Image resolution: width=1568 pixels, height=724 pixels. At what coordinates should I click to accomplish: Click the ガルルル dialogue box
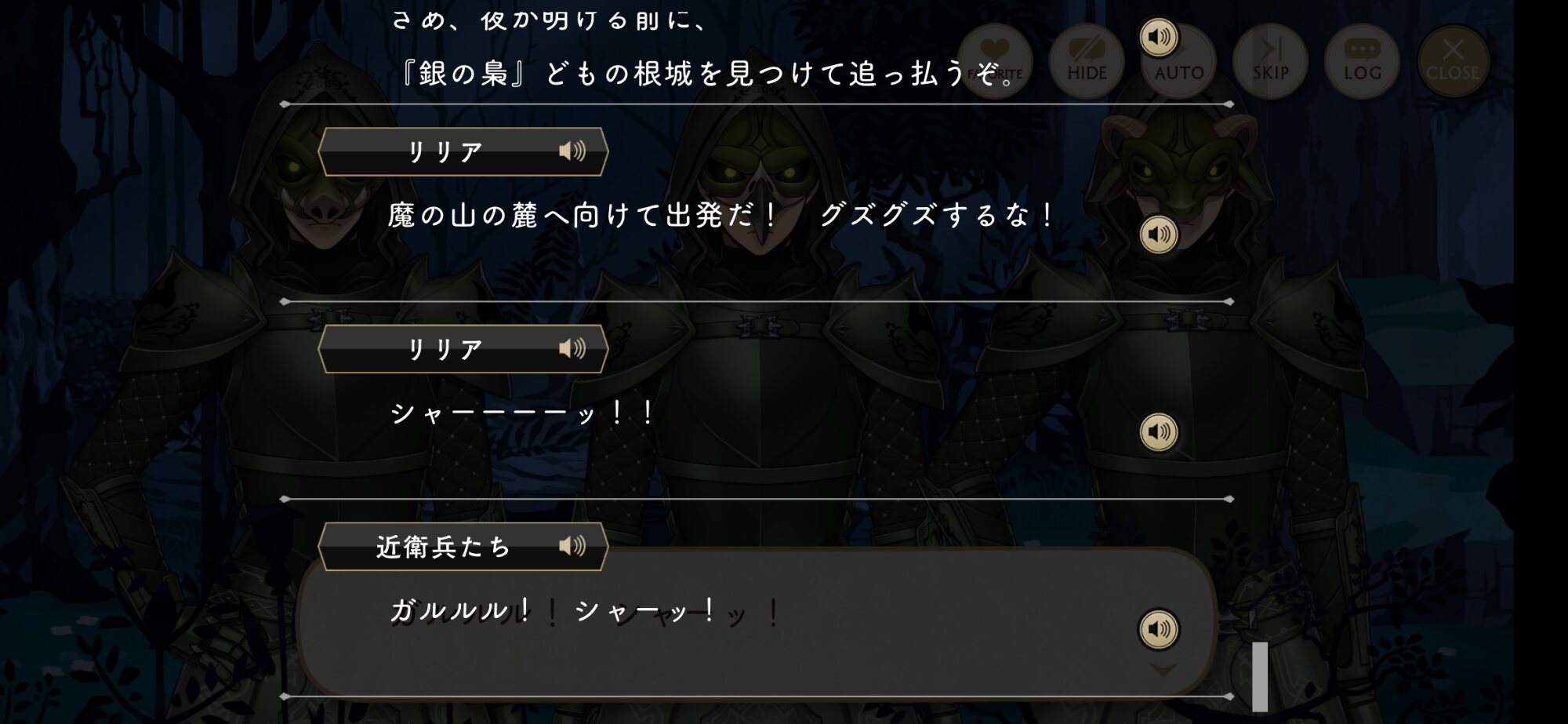pyautogui.click(x=757, y=621)
